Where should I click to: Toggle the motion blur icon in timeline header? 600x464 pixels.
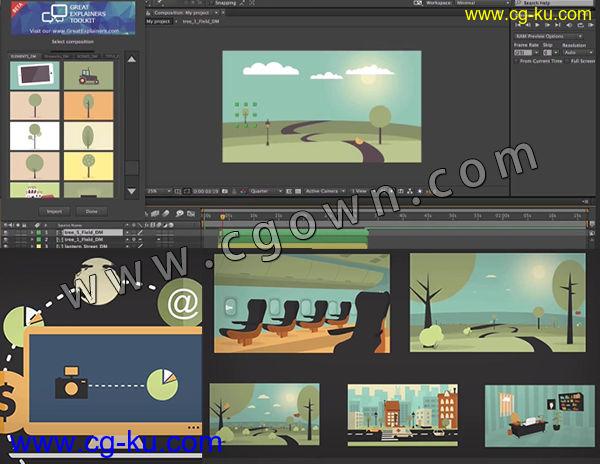pyautogui.click(x=166, y=213)
